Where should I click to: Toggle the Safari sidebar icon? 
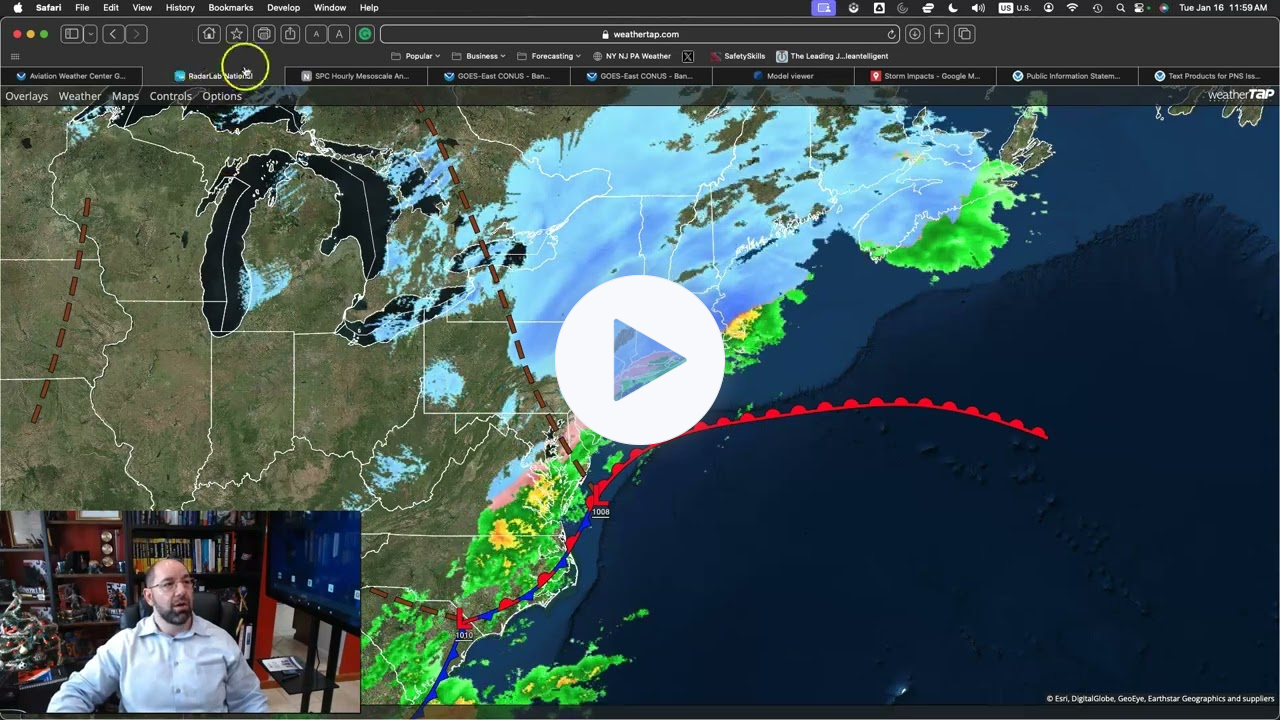pos(70,33)
